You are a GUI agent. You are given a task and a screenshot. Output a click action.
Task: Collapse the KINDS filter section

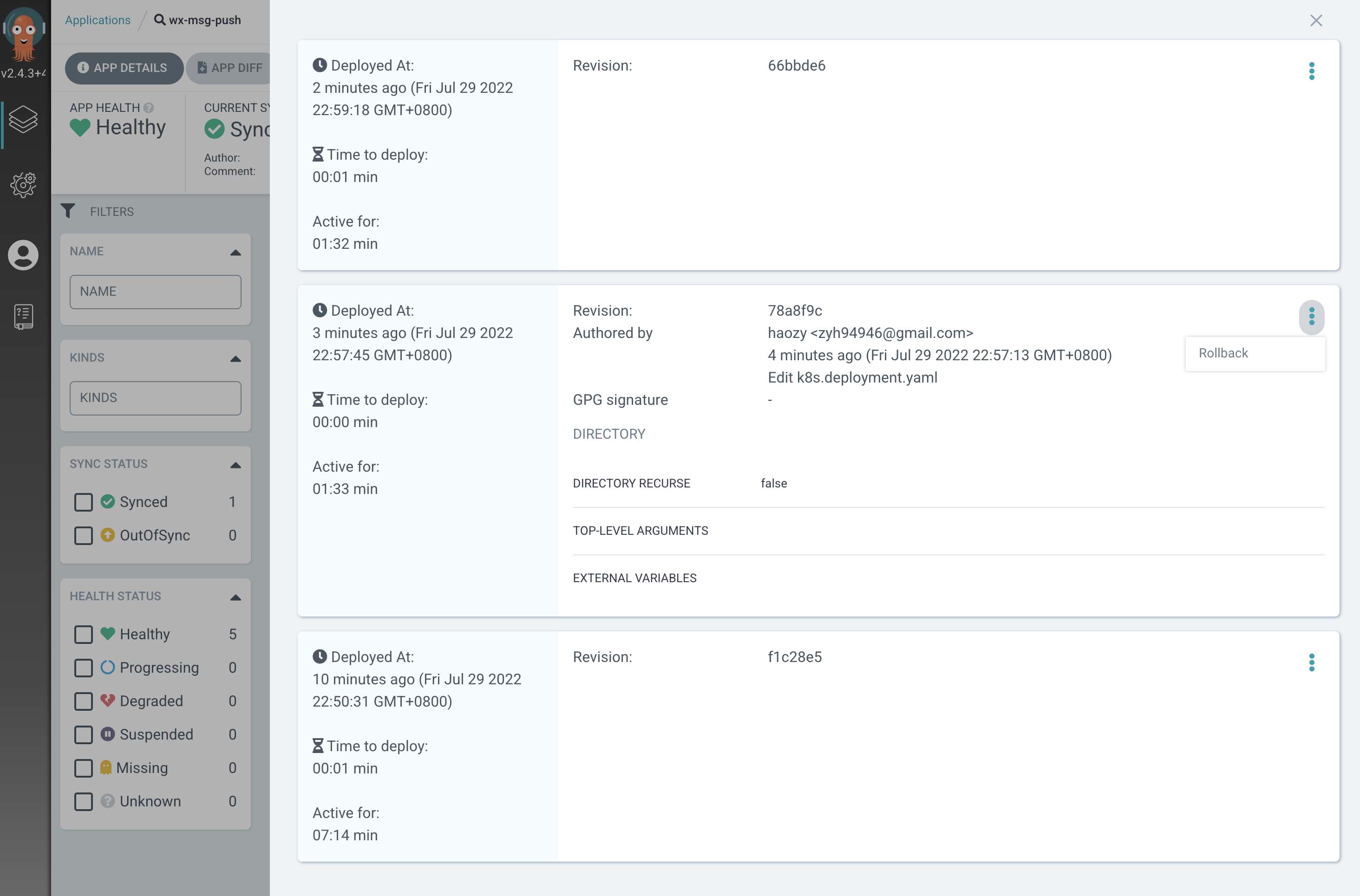(235, 359)
